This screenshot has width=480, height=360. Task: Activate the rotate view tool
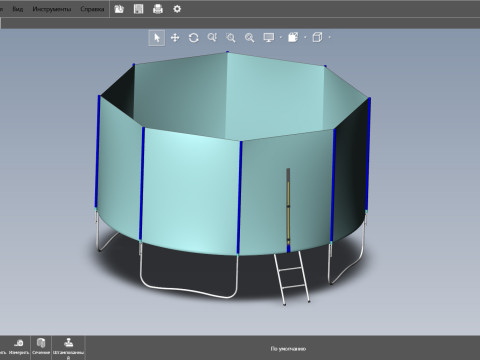click(x=194, y=38)
